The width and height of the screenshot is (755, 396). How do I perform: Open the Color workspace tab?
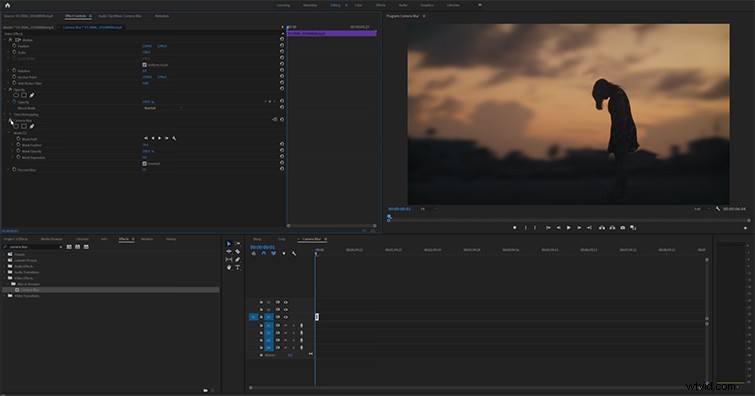358,5
